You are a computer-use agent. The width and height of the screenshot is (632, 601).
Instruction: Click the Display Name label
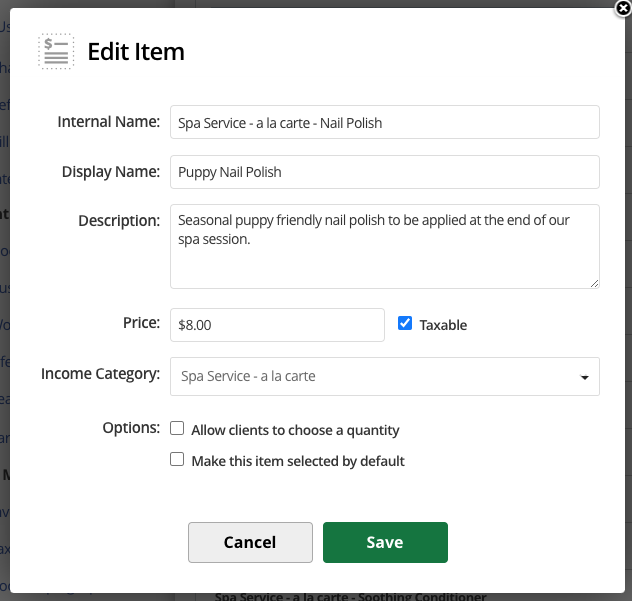click(x=111, y=172)
